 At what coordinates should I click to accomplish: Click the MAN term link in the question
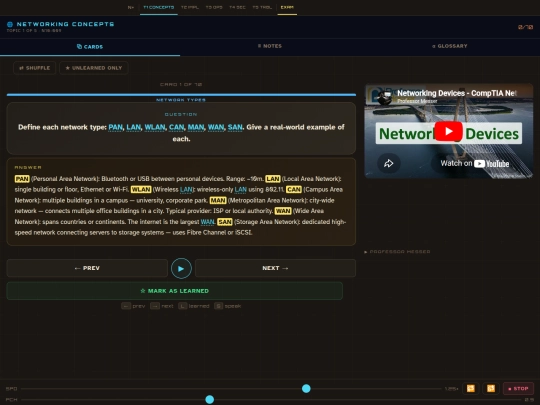pyautogui.click(x=196, y=127)
